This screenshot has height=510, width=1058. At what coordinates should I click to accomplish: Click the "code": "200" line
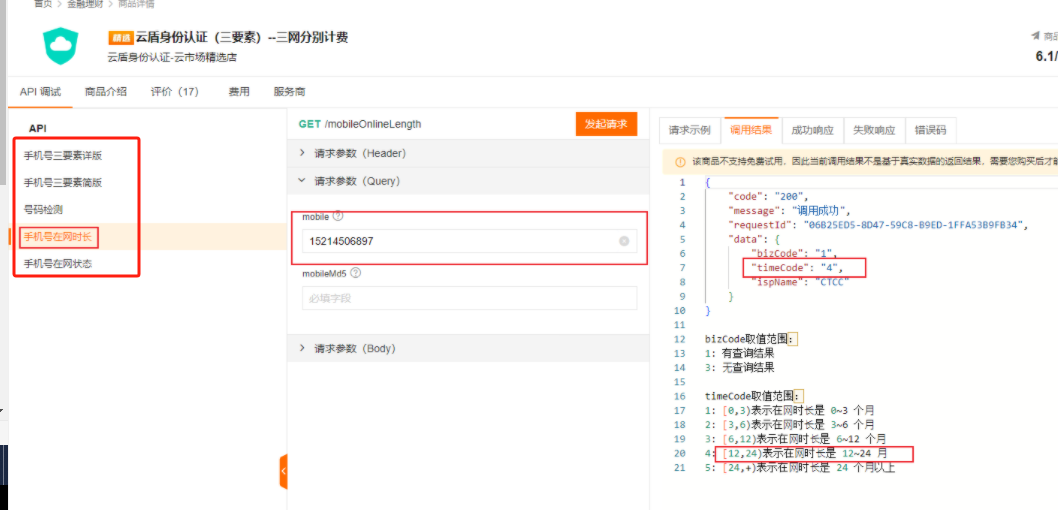768,197
